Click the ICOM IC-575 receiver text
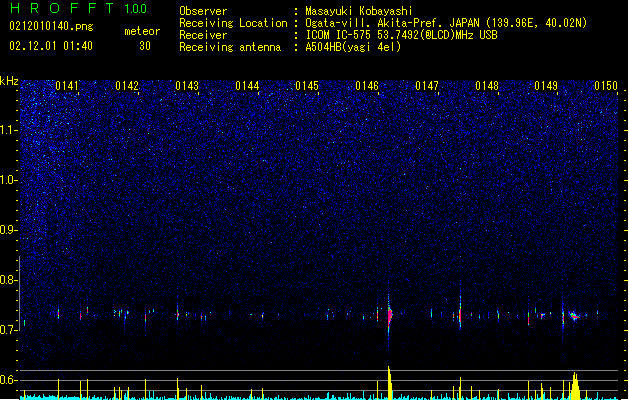 click(401, 35)
